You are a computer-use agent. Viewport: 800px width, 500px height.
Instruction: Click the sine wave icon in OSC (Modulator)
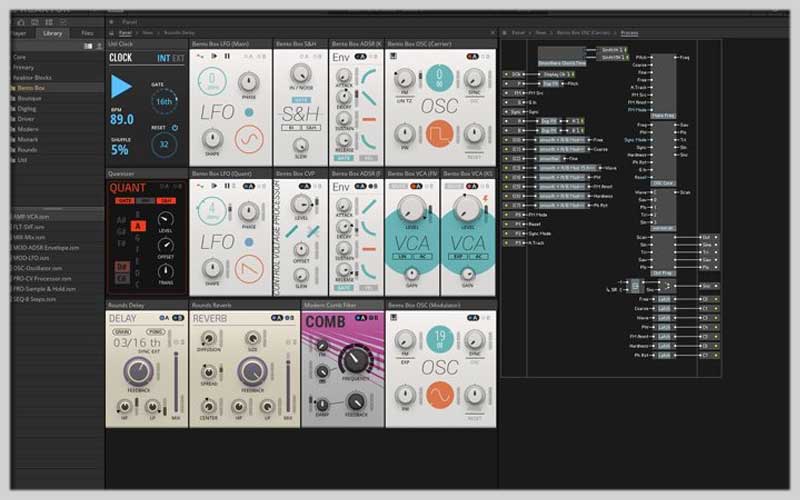(x=440, y=395)
